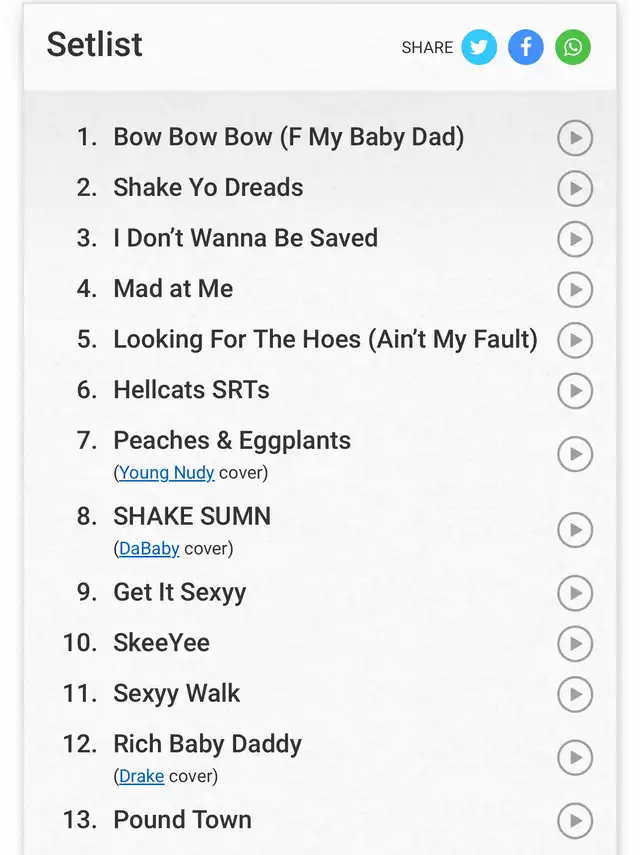Play SHAKE SUMN song
This screenshot has height=855, width=640.
coord(575,530)
